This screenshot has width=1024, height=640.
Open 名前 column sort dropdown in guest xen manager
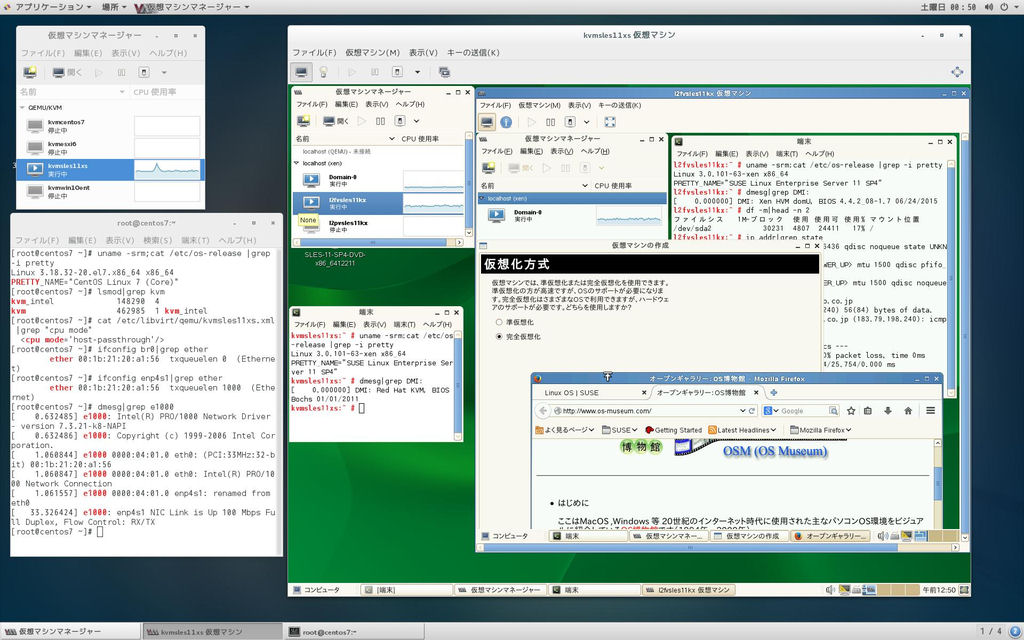[x=392, y=139]
